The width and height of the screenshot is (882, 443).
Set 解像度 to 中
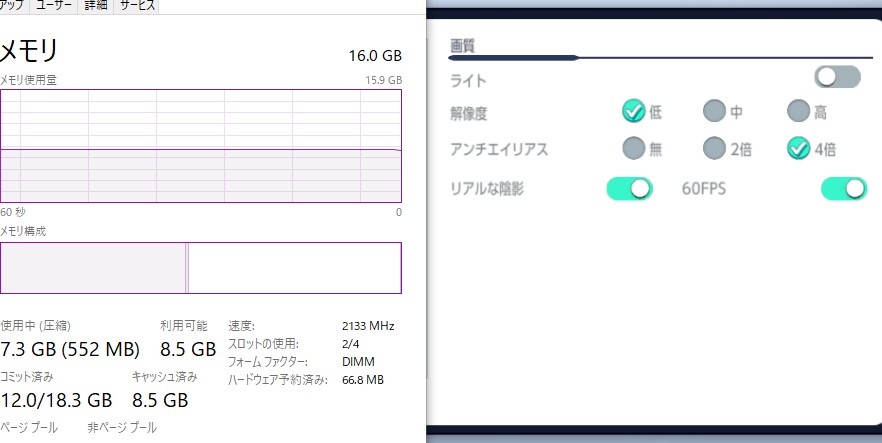(714, 111)
